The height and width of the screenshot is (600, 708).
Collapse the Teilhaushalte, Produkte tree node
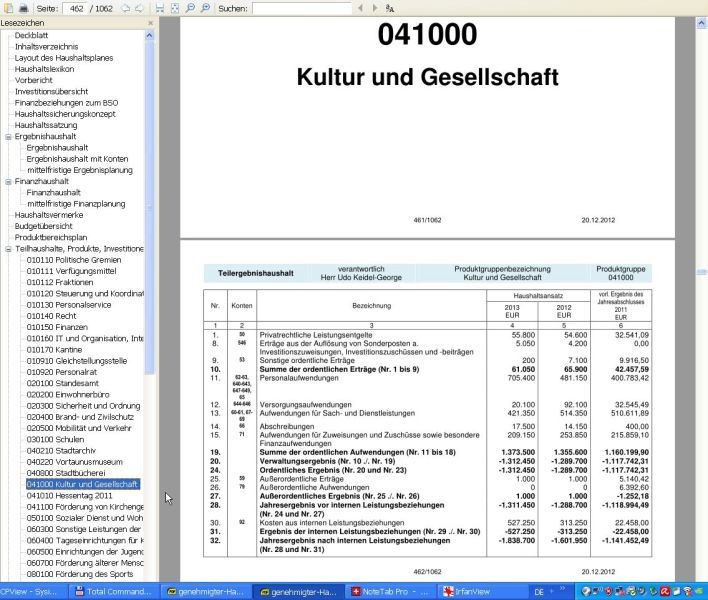pyautogui.click(x=8, y=249)
